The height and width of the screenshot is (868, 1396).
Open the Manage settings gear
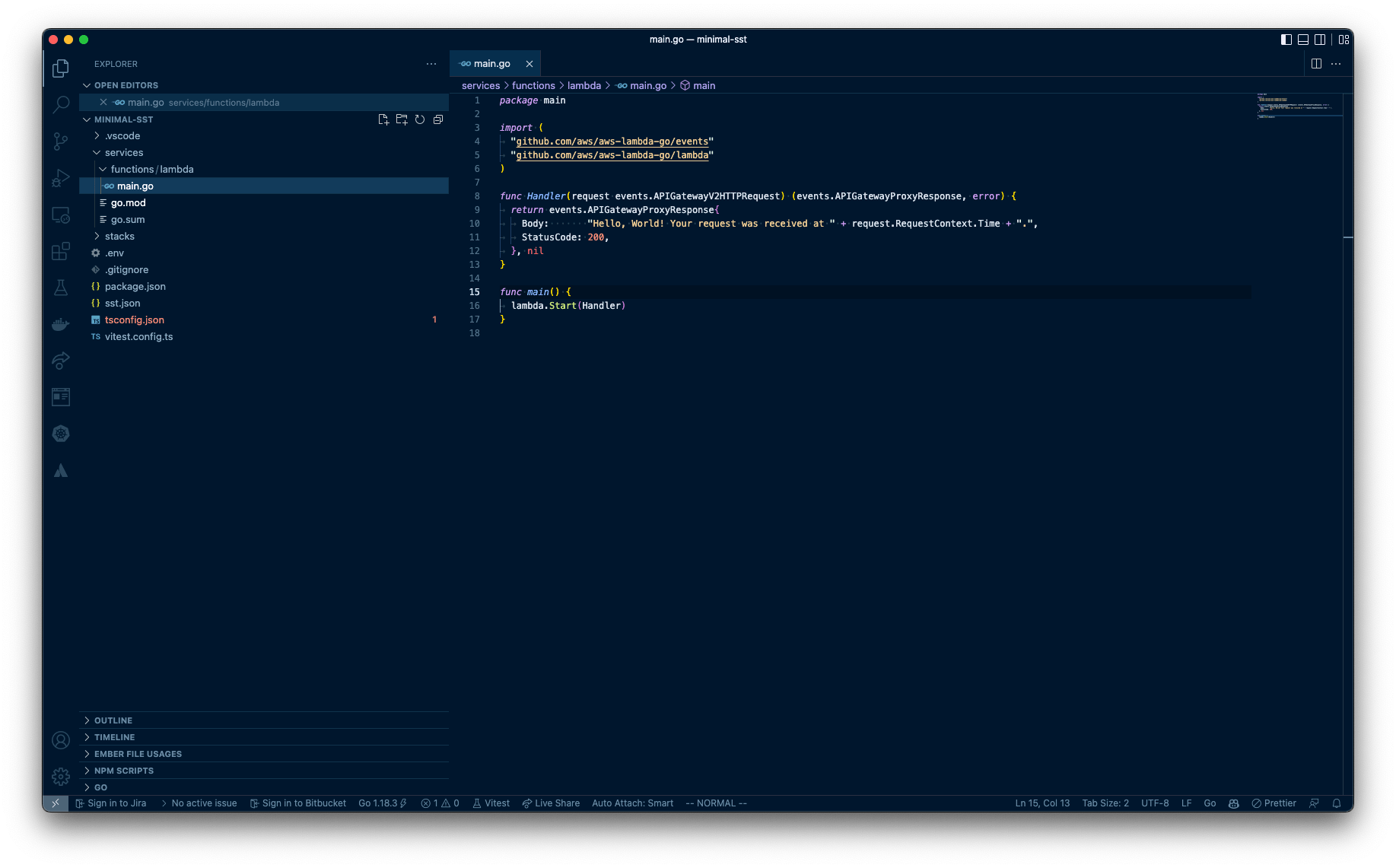(60, 776)
